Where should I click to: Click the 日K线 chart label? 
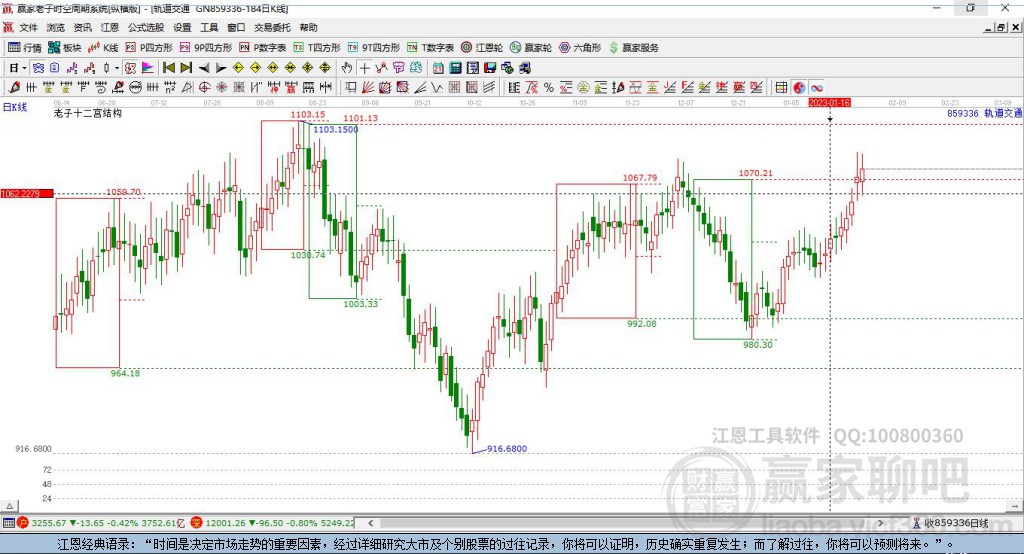pyautogui.click(x=15, y=107)
